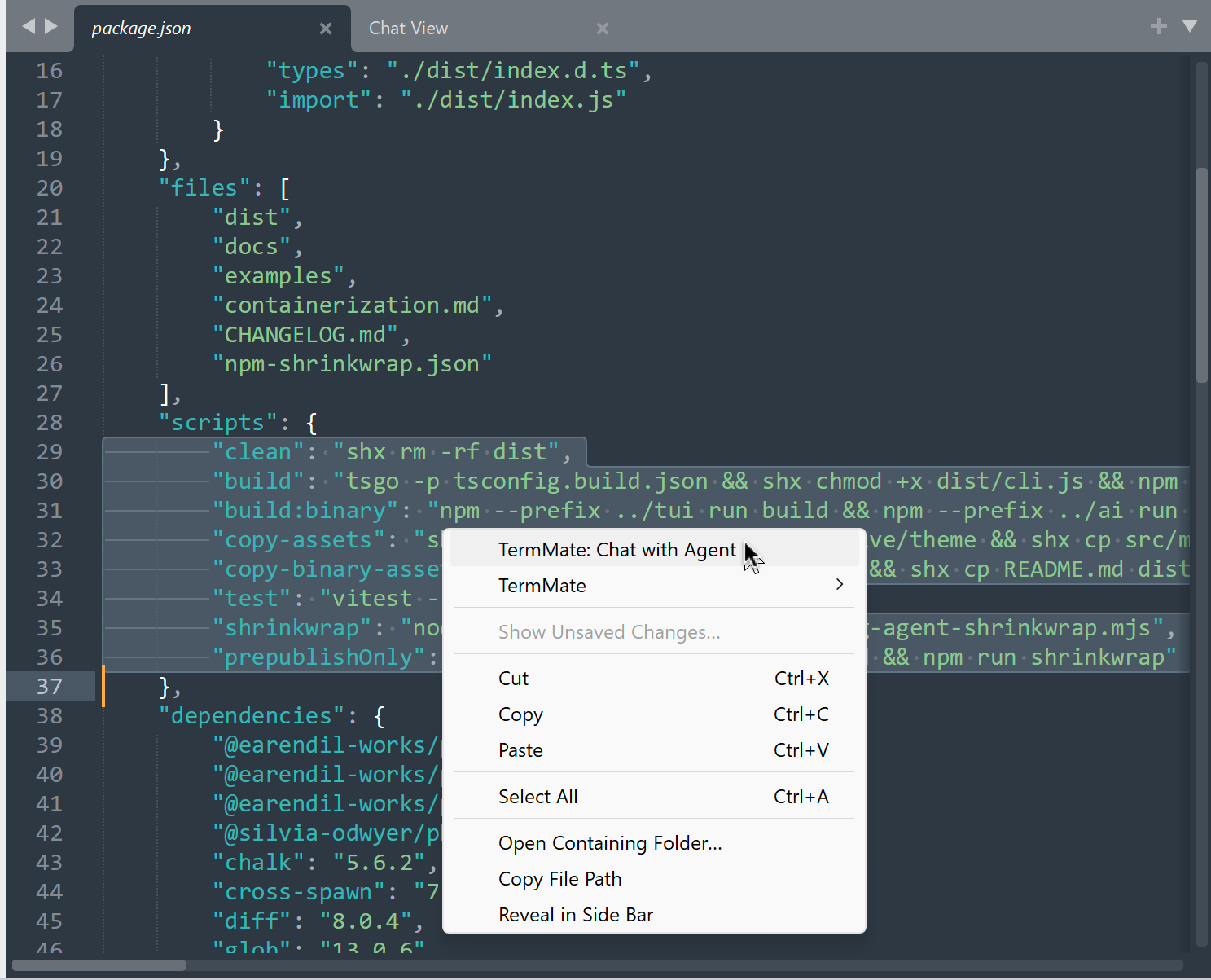Screen dimensions: 1211x980
Task: Click "5.6.2" version string
Action: (x=379, y=863)
